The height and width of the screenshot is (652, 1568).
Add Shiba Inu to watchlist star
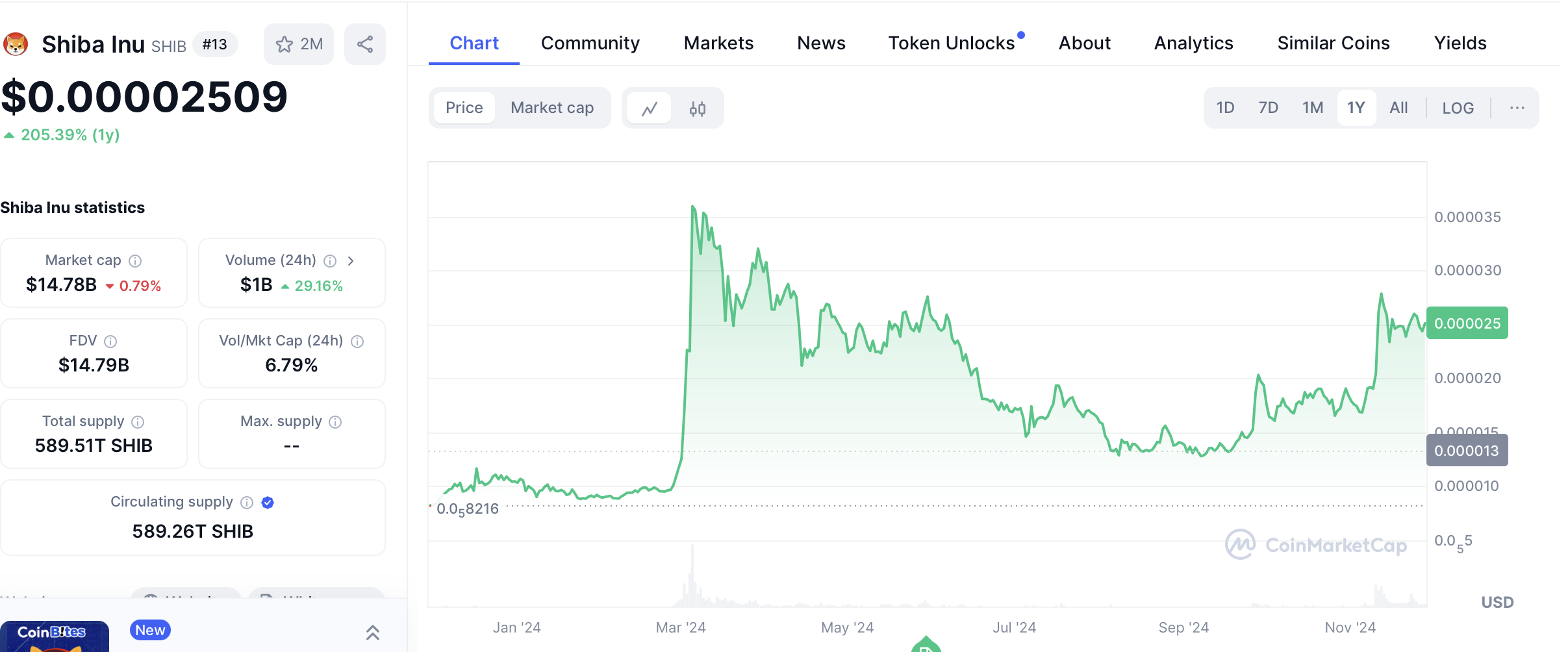pyautogui.click(x=285, y=44)
